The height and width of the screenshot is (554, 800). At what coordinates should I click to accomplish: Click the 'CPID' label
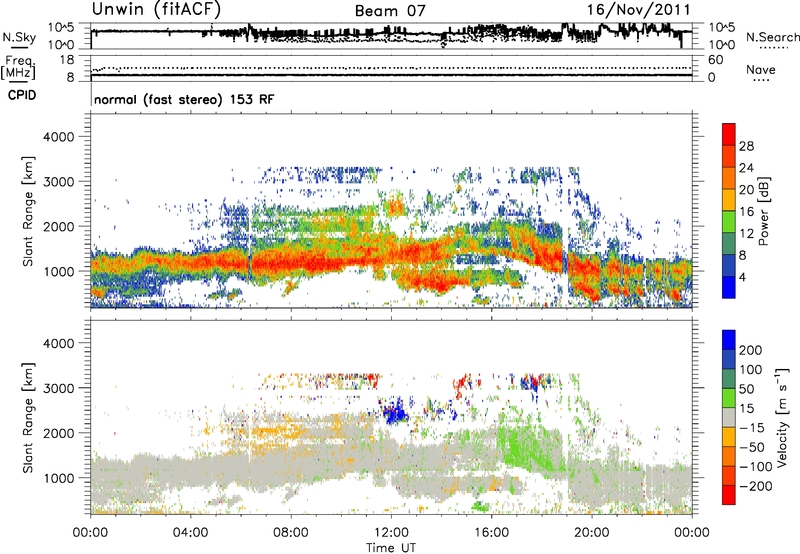click(22, 95)
